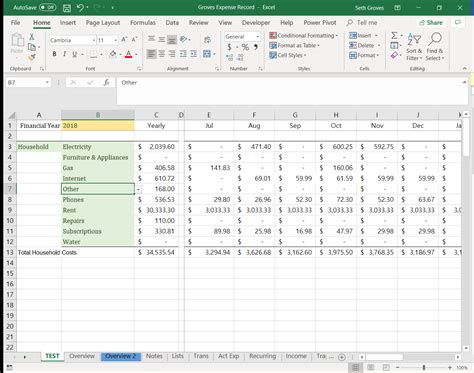Collapse the ribbon with the chevron
This screenshot has width=474, height=373.
tap(464, 68)
